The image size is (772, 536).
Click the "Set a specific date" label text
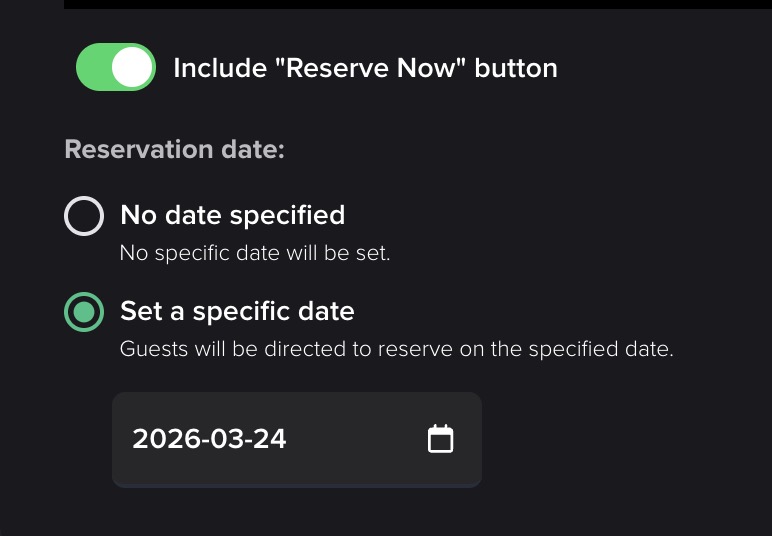237,311
